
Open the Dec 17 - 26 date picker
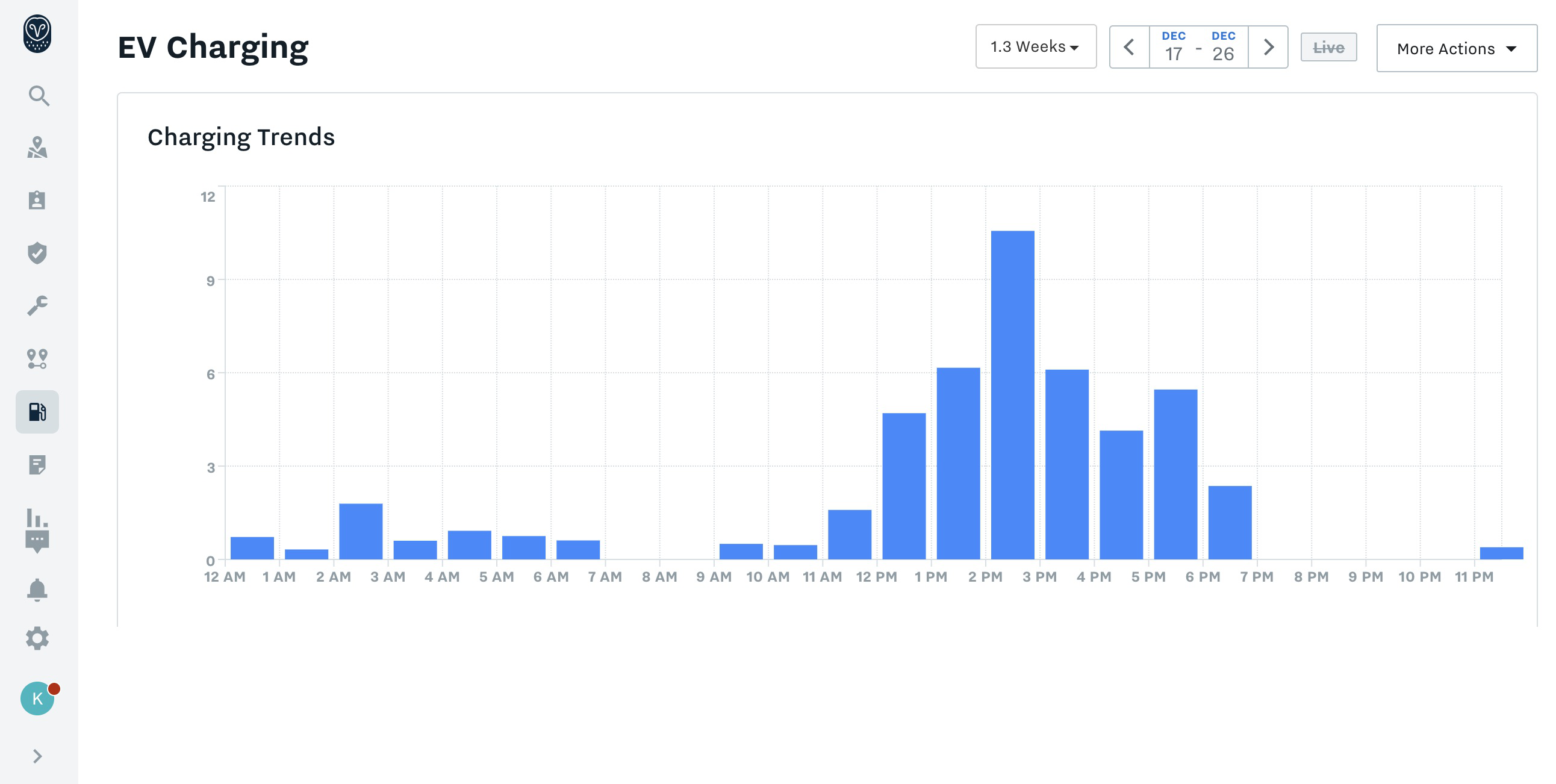tap(1198, 47)
